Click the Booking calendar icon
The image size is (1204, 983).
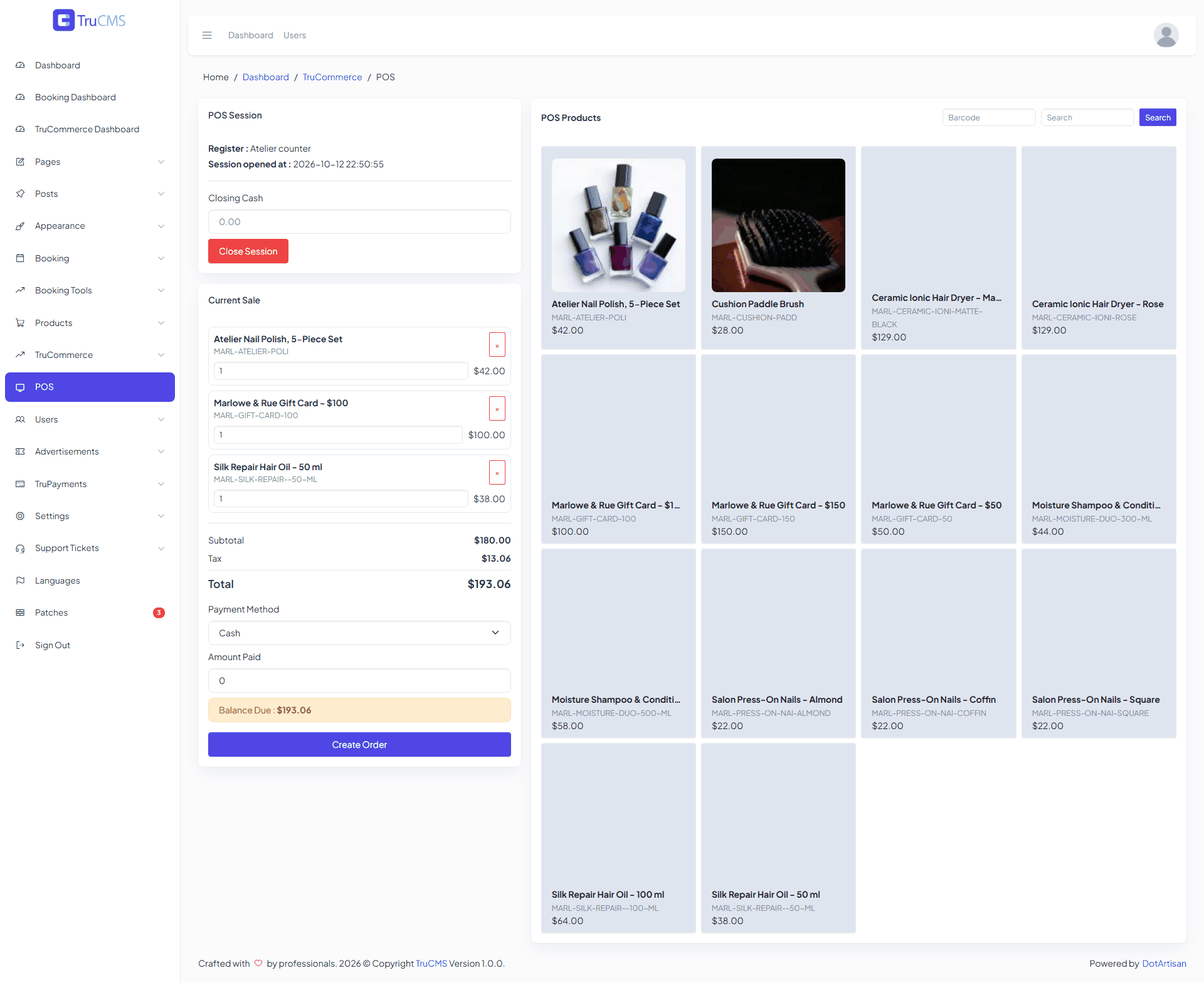click(20, 258)
